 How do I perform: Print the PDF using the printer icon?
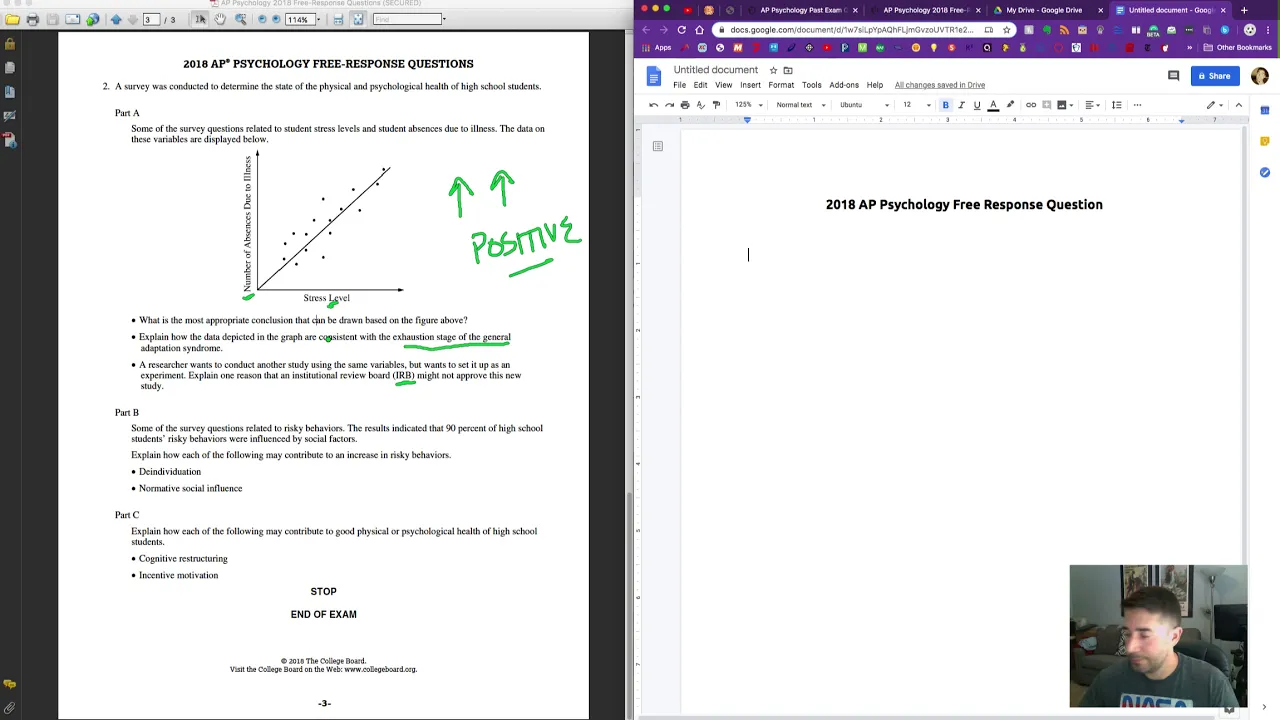(x=32, y=19)
